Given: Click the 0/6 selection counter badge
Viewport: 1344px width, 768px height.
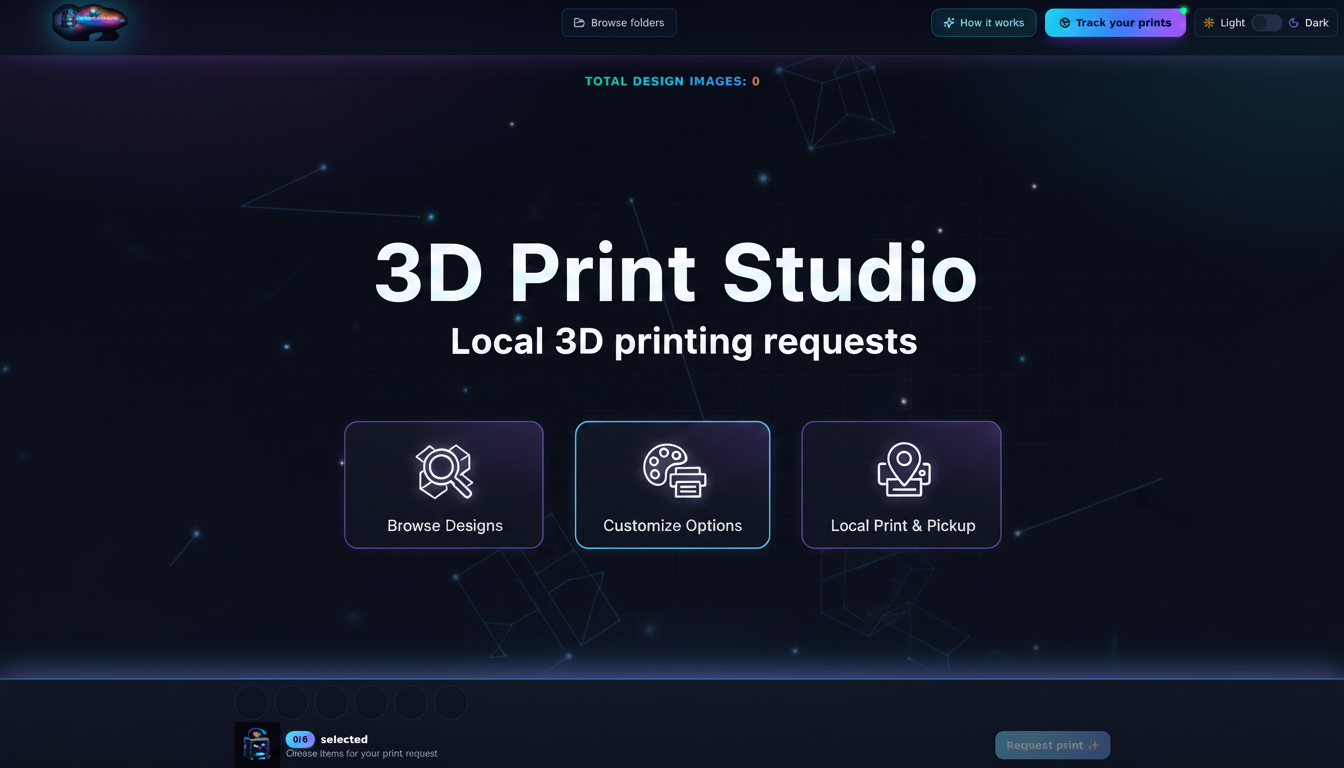Looking at the screenshot, I should (x=300, y=740).
